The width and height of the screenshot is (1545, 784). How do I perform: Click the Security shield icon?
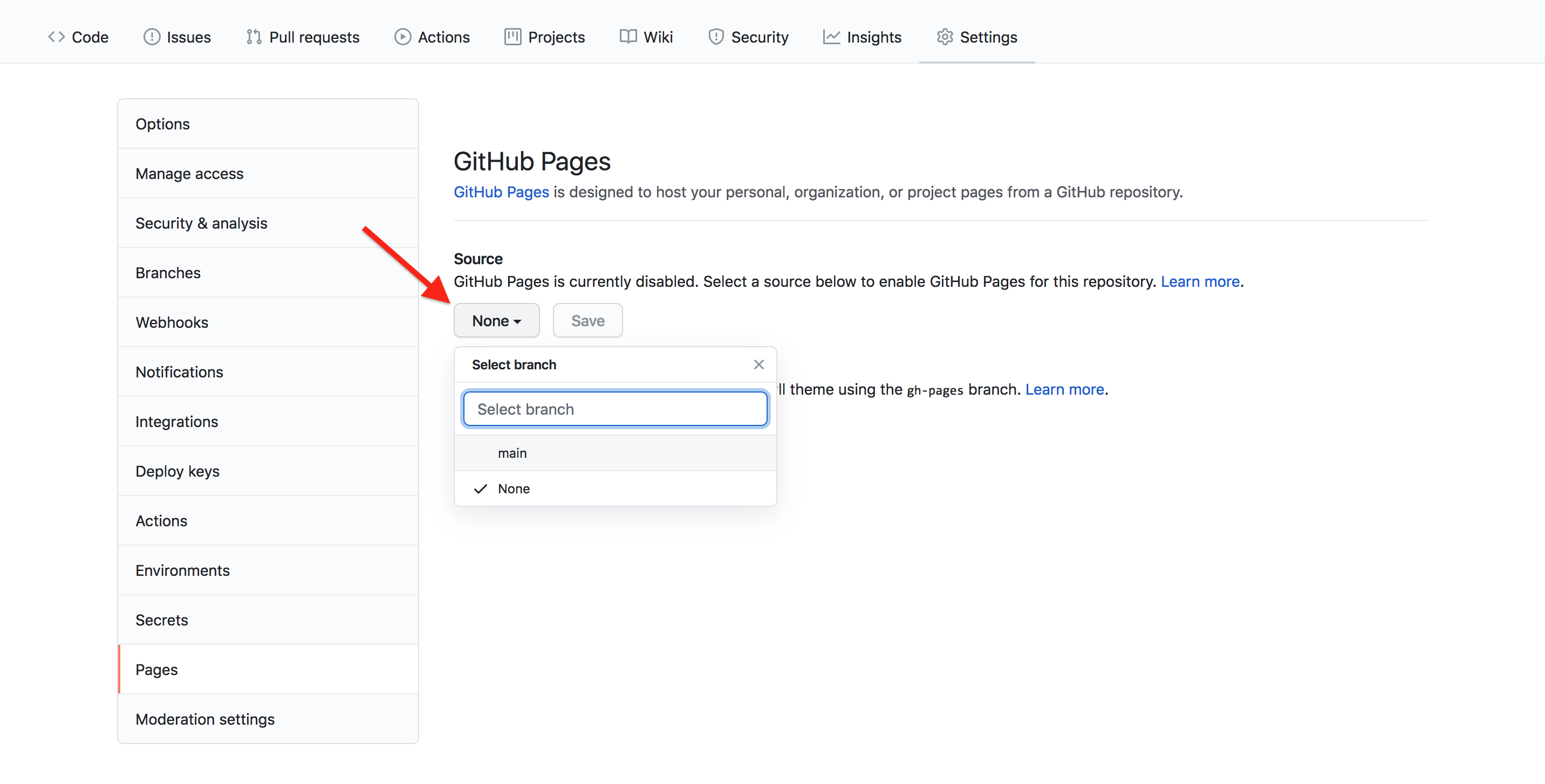point(716,37)
